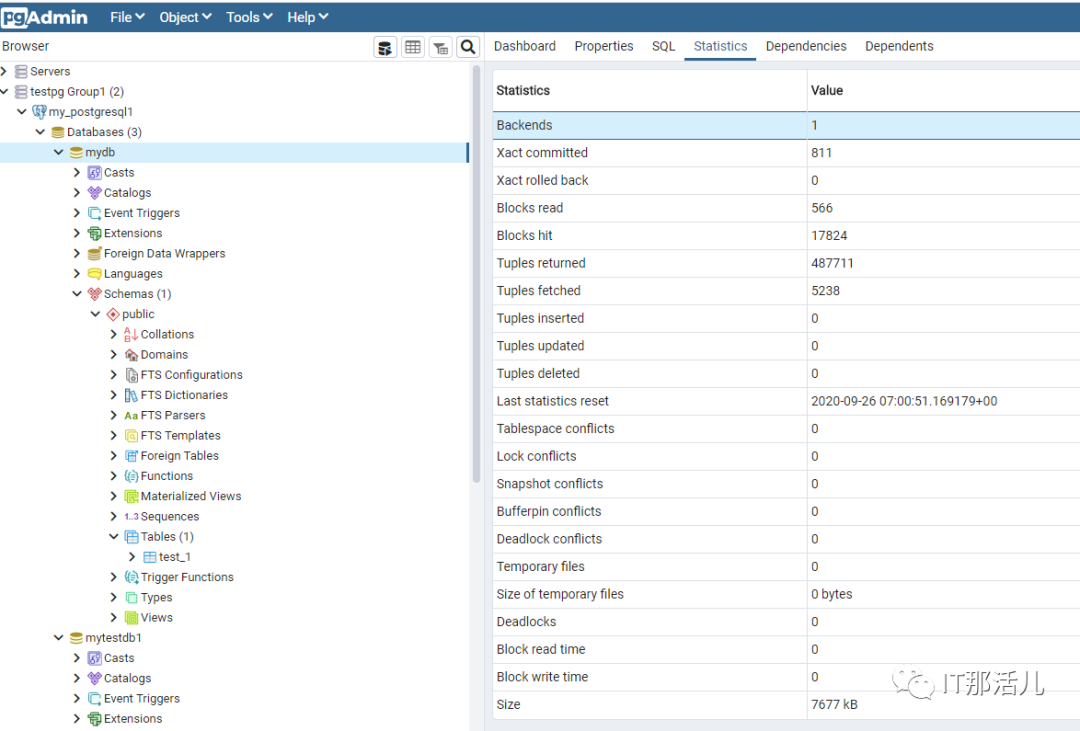This screenshot has width=1080, height=731.
Task: Expand the Servers tree node
Action: coord(5,71)
